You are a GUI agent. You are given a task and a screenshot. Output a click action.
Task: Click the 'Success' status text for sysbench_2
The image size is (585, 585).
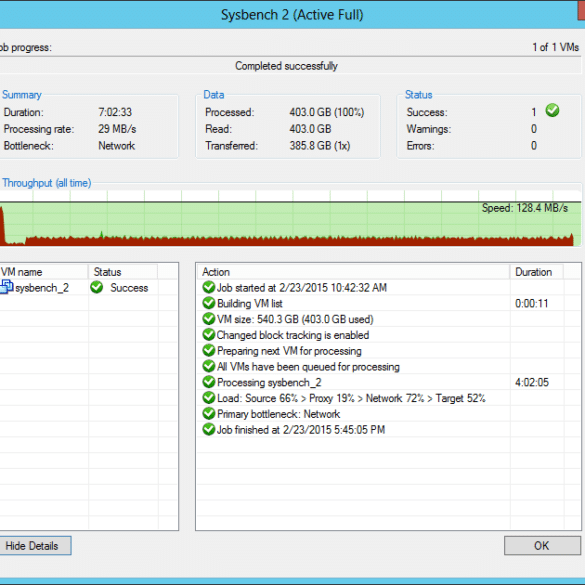tap(129, 288)
